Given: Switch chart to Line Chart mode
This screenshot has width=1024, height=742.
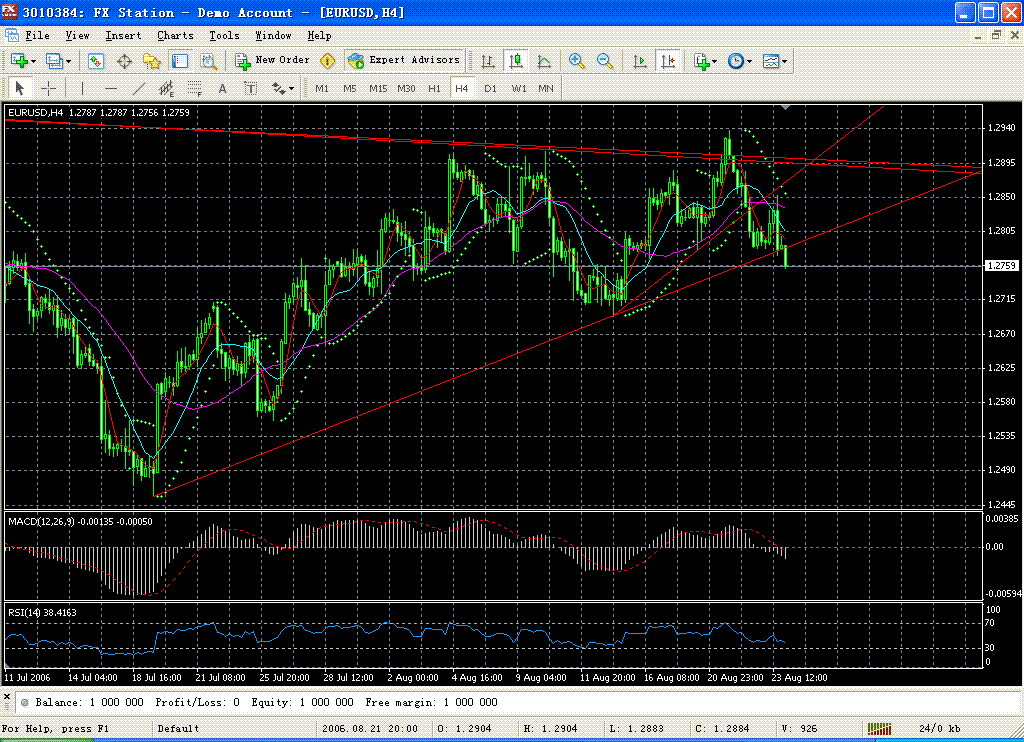Looking at the screenshot, I should pyautogui.click(x=544, y=61).
